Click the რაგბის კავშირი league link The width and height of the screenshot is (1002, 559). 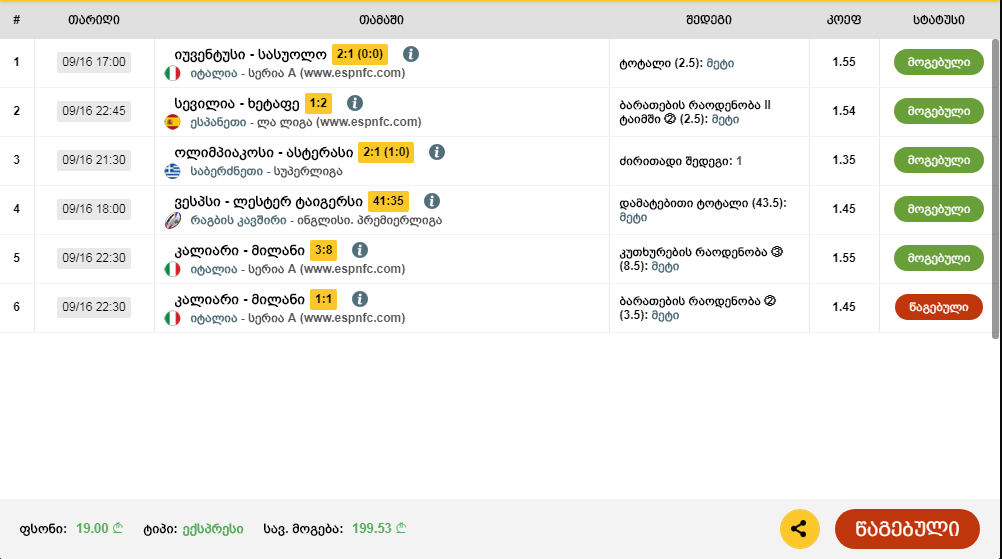click(238, 220)
